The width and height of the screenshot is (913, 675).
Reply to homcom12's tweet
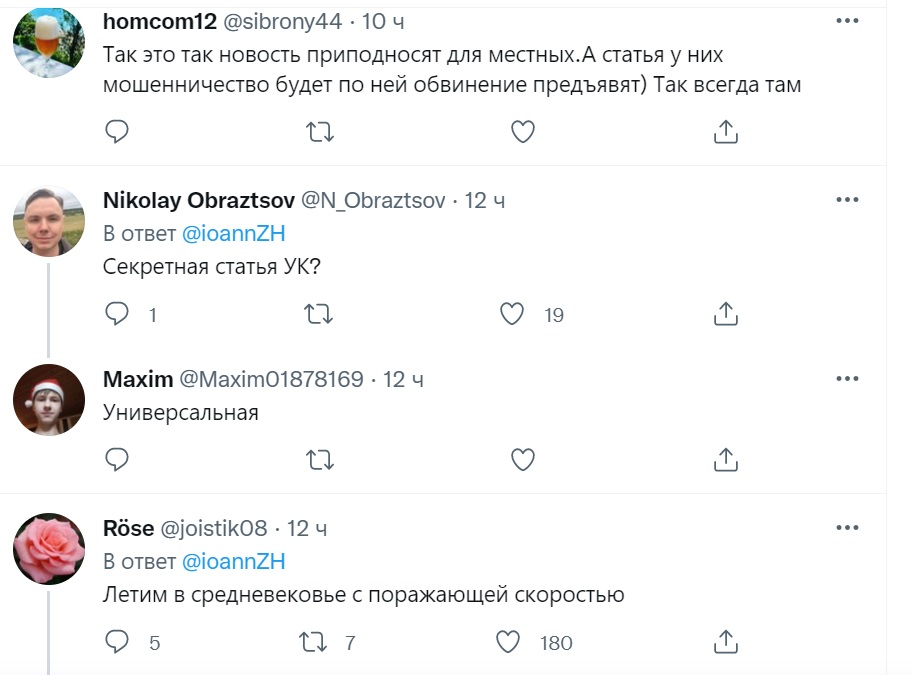pos(117,131)
